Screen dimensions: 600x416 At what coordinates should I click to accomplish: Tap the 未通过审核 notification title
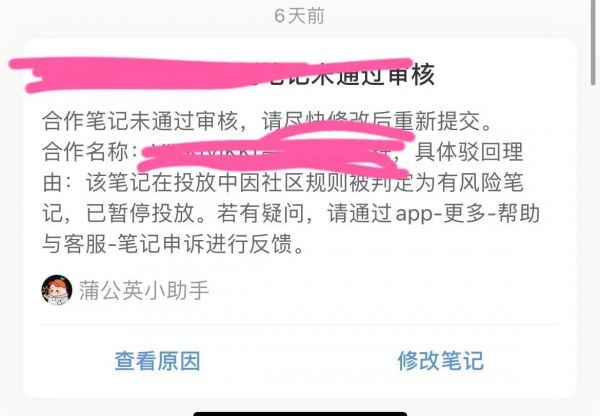click(346, 74)
